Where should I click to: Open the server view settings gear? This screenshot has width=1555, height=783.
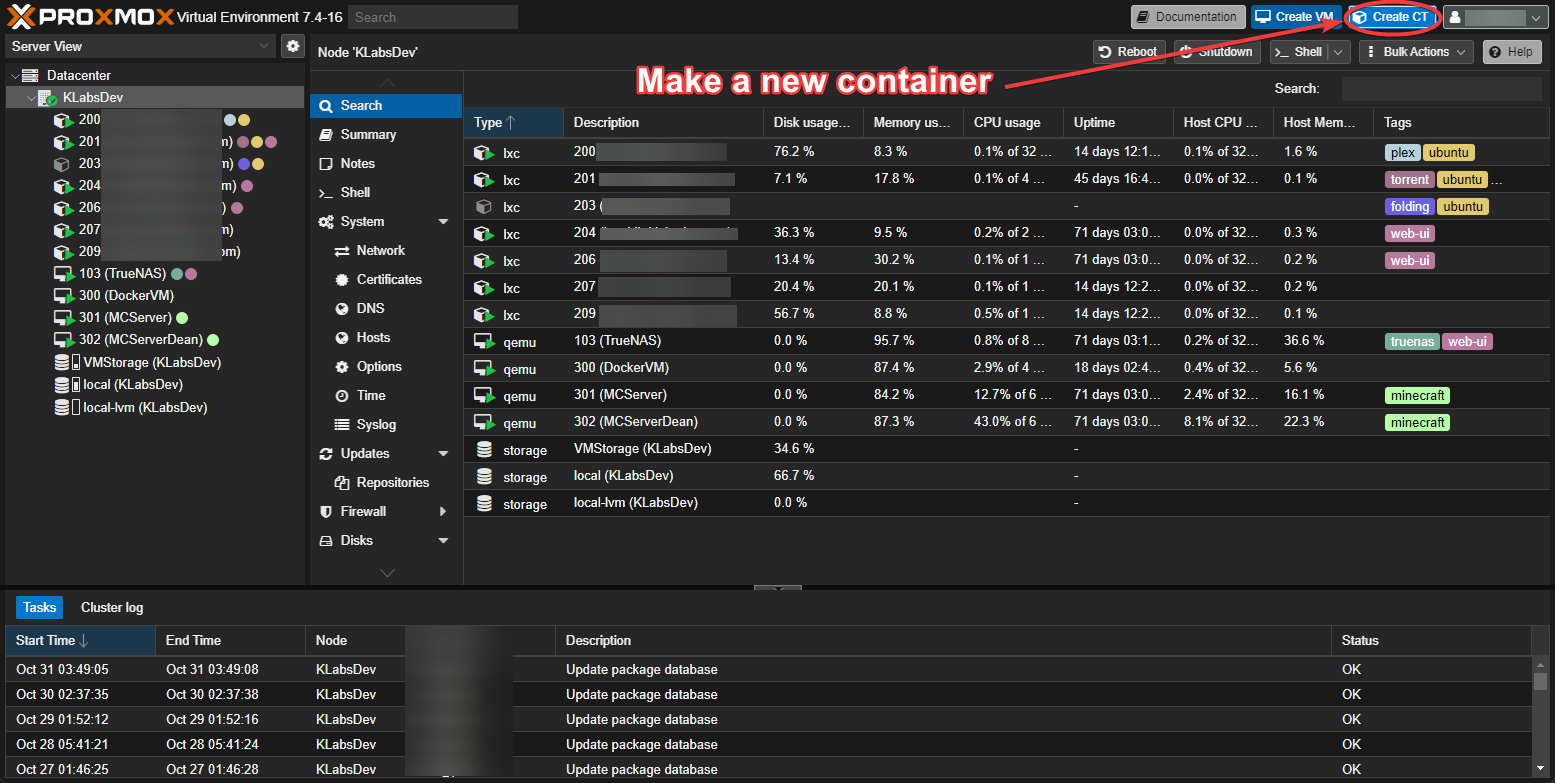pos(292,46)
